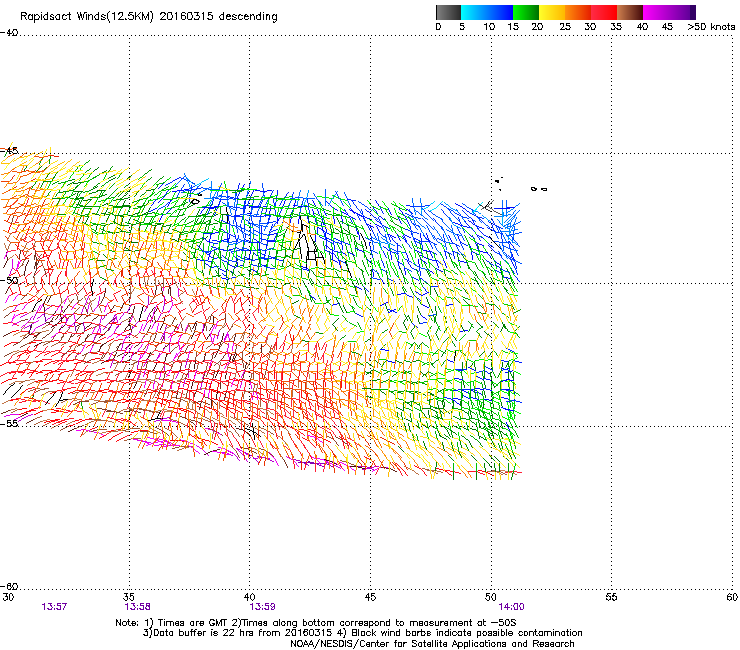The image size is (740, 650).
Task: Select the ">50 knots" legend label
Action: [711, 27]
